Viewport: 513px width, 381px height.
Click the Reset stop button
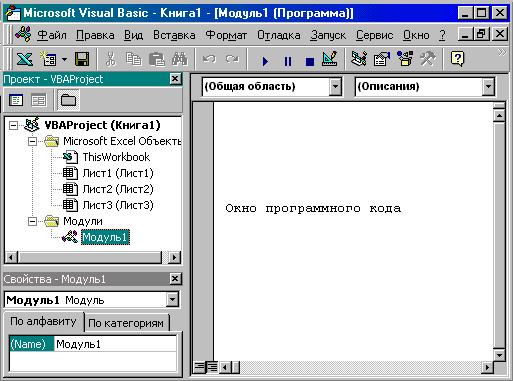pos(310,62)
